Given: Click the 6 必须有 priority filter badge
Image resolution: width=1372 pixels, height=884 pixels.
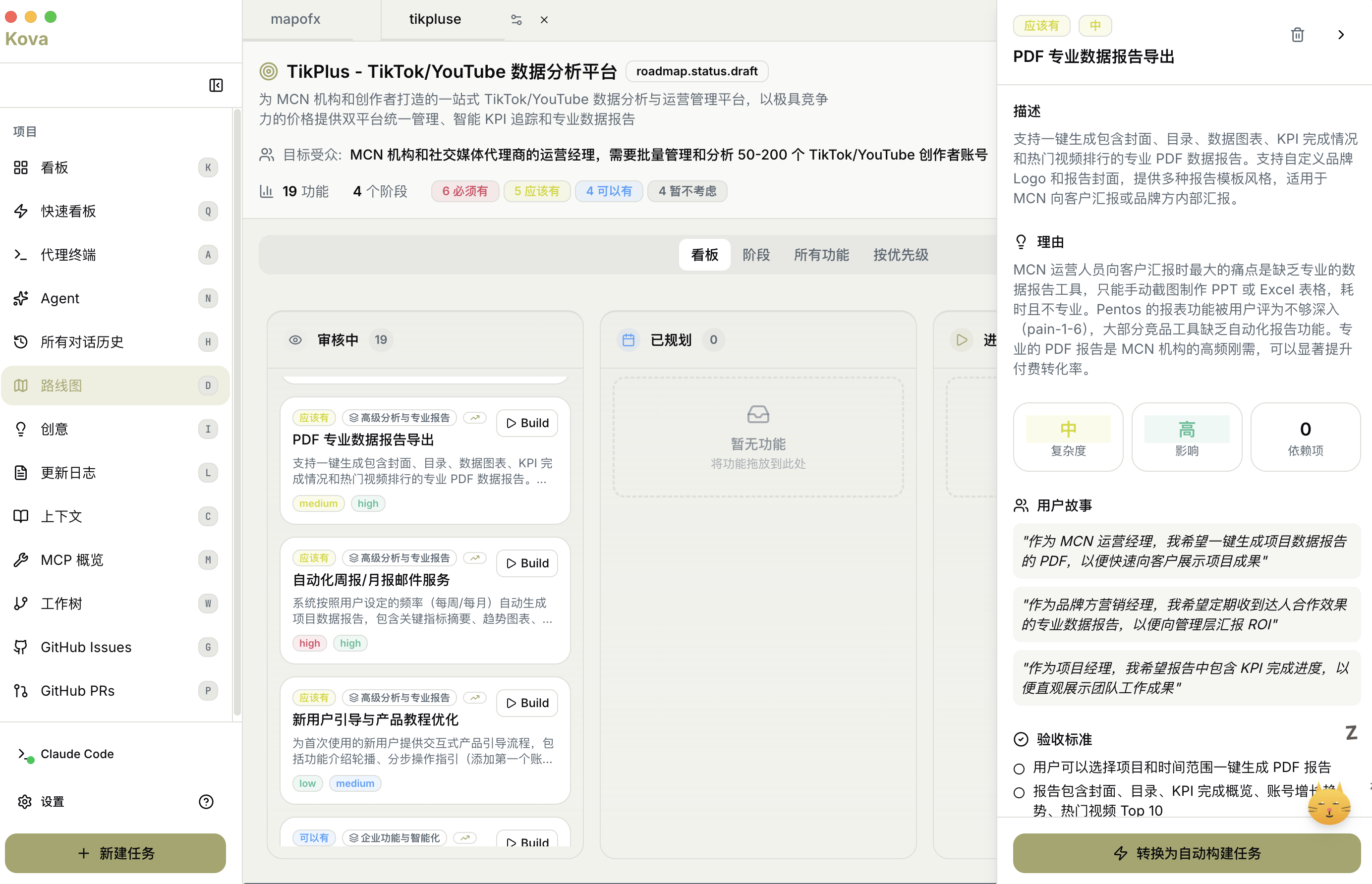Looking at the screenshot, I should 464,191.
